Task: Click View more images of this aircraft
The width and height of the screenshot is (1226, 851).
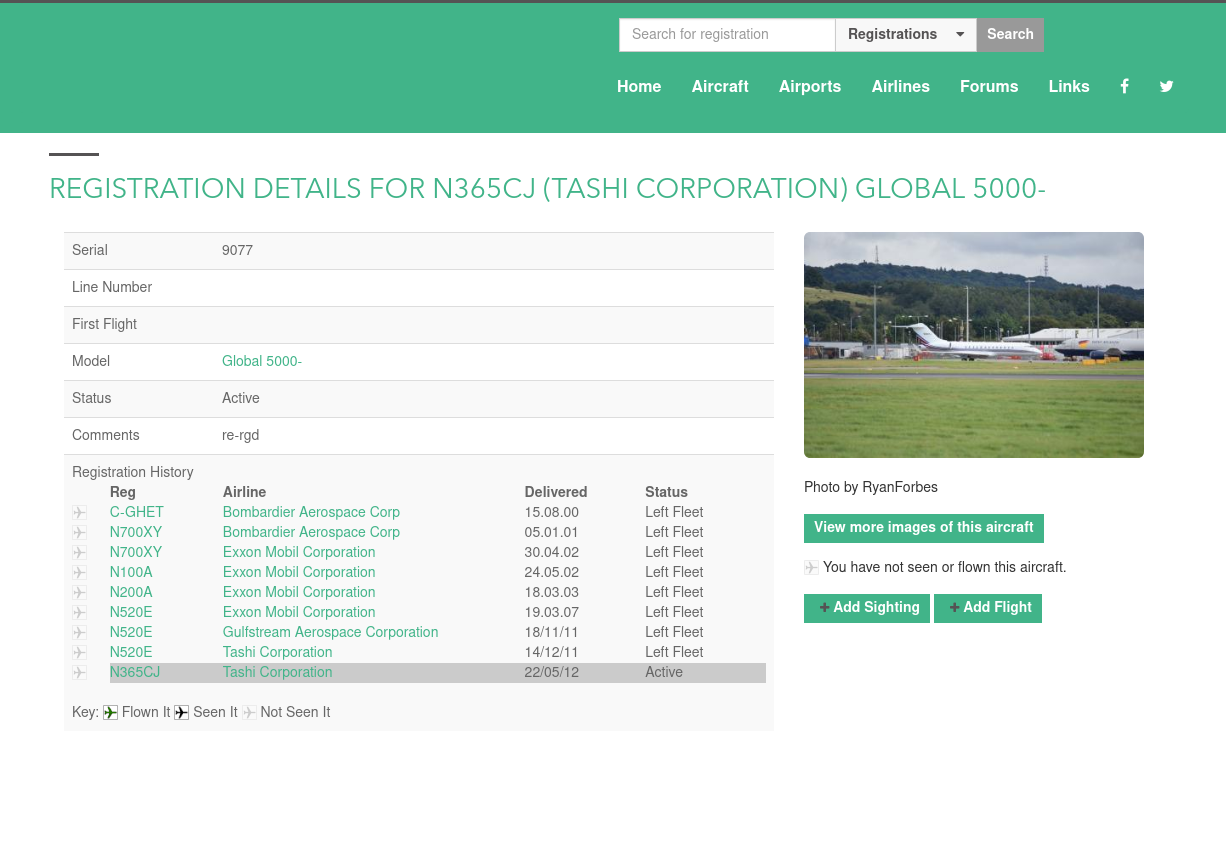Action: point(924,528)
